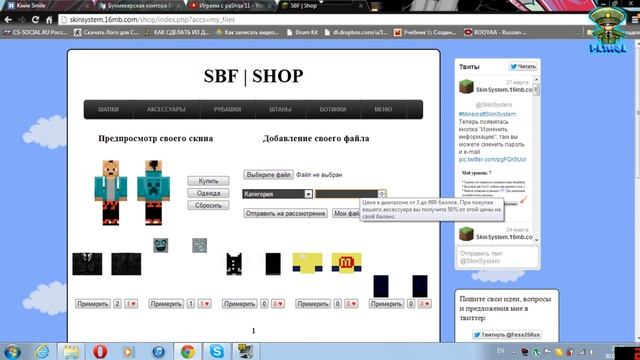The image size is (640, 360).
Task: Select the blue troll face thumbnail
Action: pos(160,245)
